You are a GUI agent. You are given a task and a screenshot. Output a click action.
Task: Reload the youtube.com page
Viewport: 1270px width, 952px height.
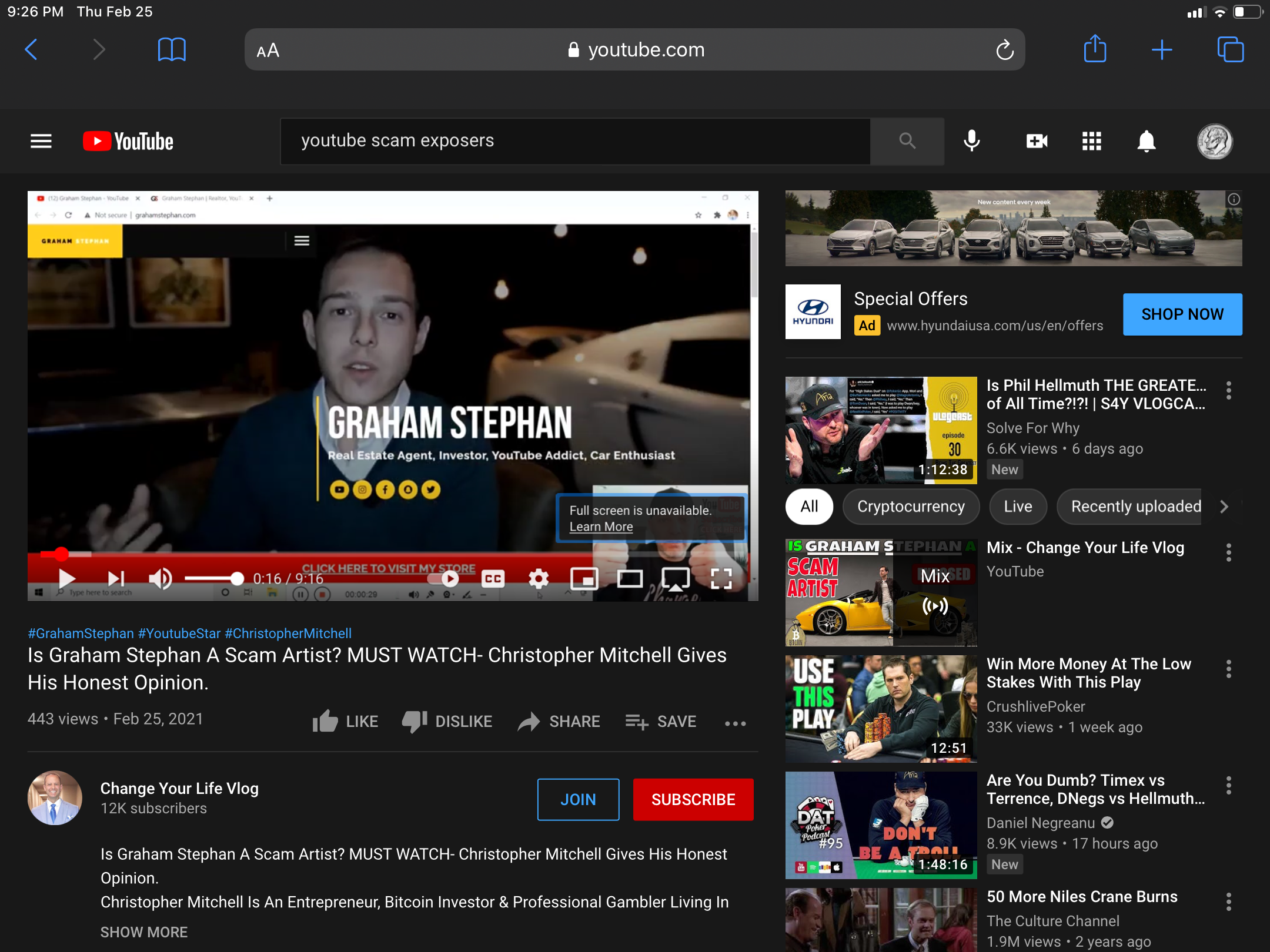click(x=1004, y=50)
